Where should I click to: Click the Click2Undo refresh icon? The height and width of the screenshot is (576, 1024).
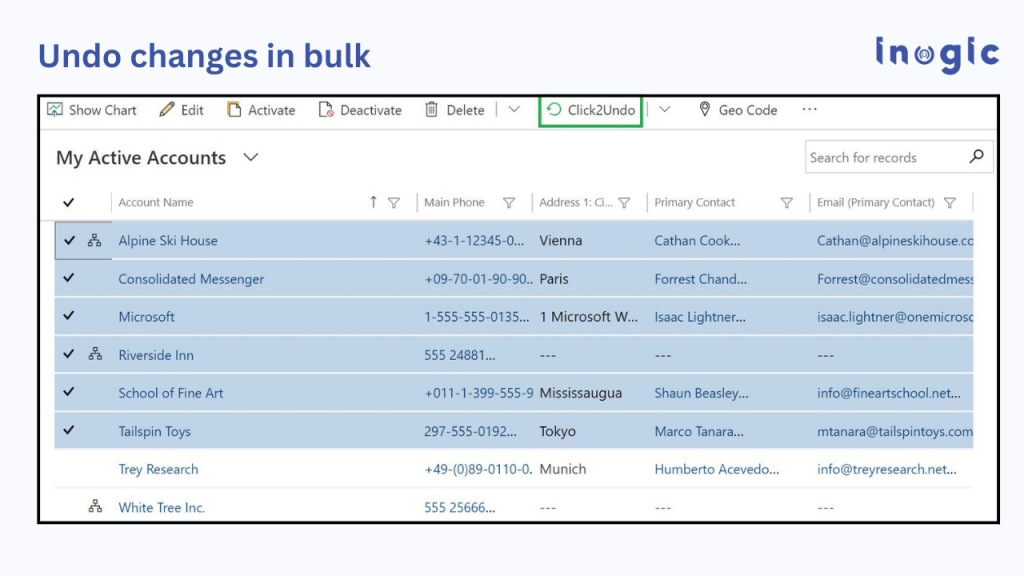tap(554, 110)
